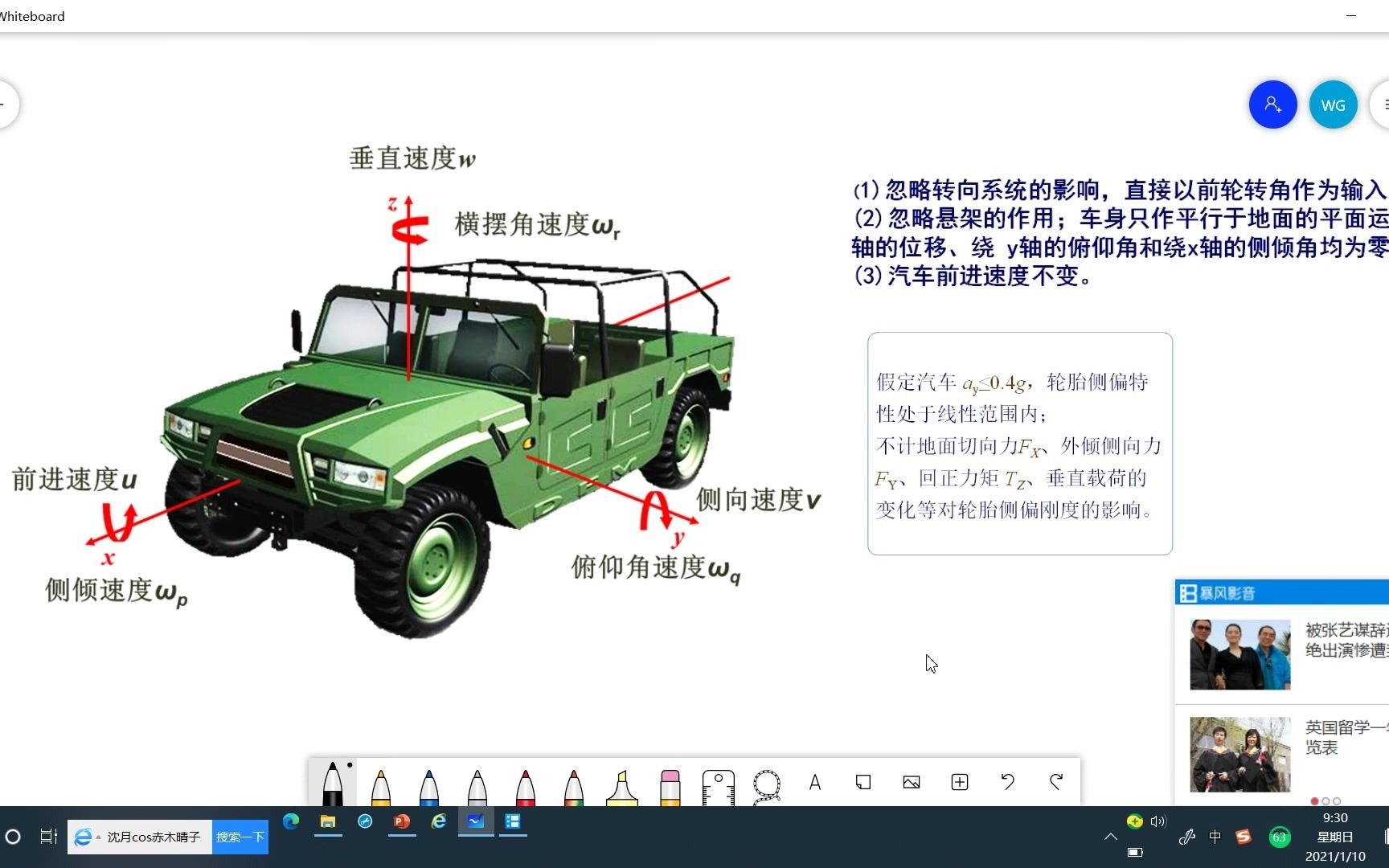This screenshot has height=868, width=1389.
Task: Insert a sticky note
Action: (863, 781)
